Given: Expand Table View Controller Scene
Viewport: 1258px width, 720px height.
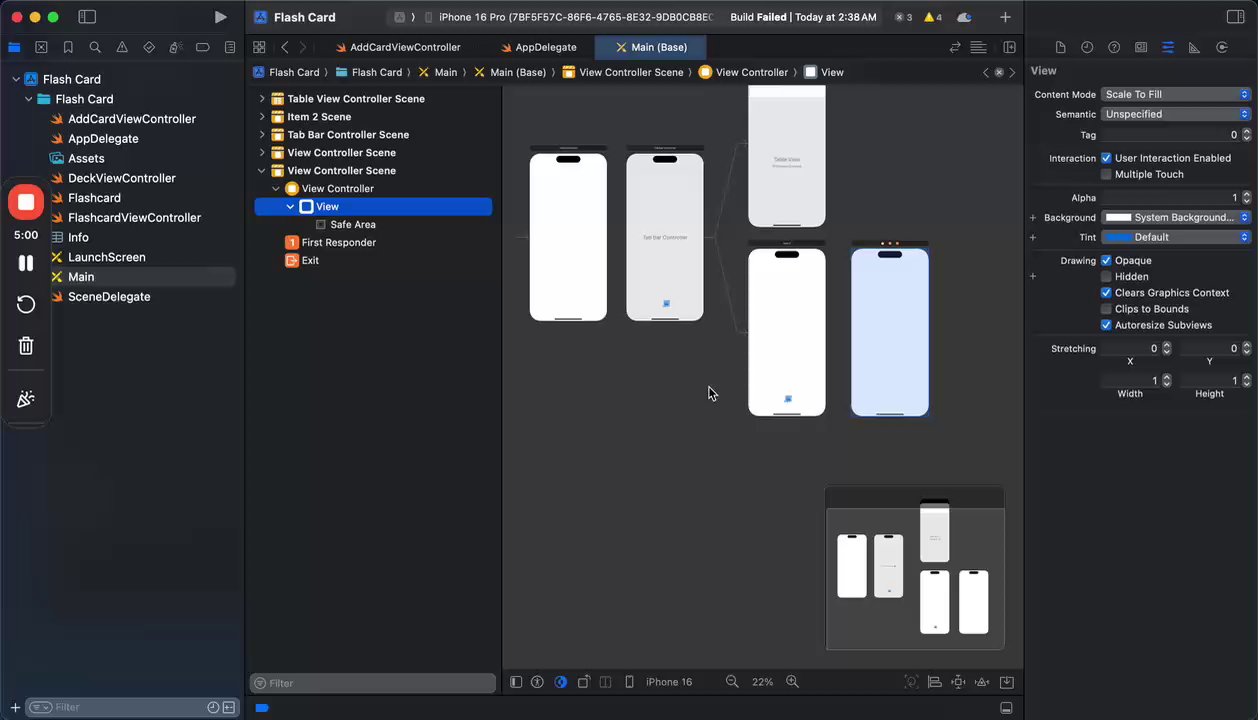Looking at the screenshot, I should click(262, 99).
